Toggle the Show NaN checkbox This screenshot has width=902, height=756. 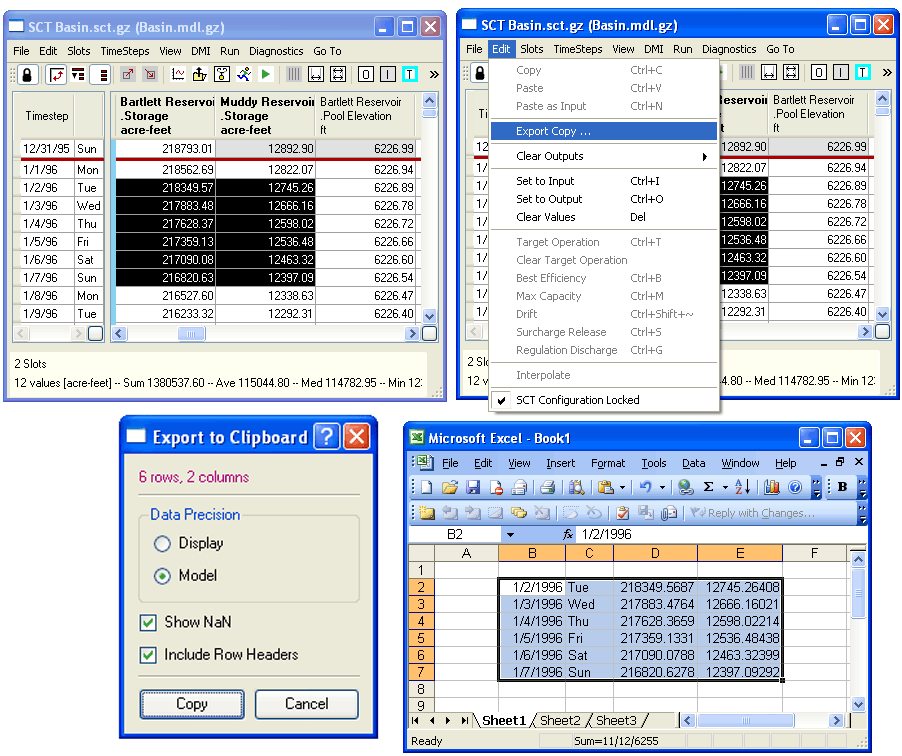tap(148, 623)
